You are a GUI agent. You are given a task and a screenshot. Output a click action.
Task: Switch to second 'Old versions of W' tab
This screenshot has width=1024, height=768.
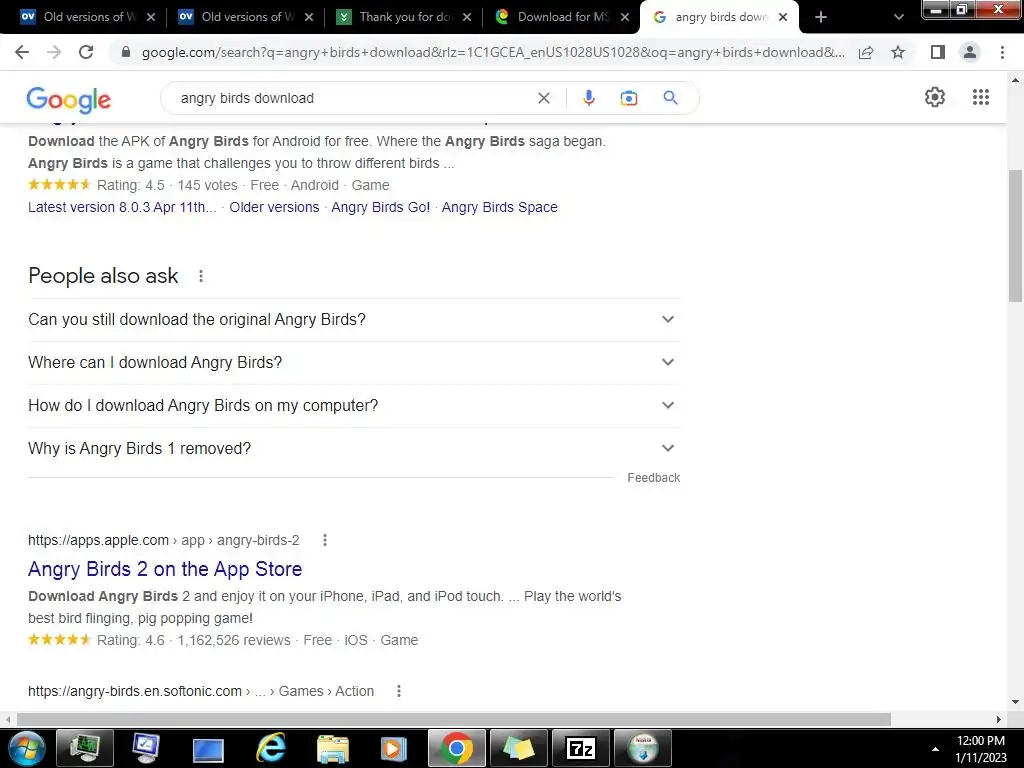pos(246,17)
